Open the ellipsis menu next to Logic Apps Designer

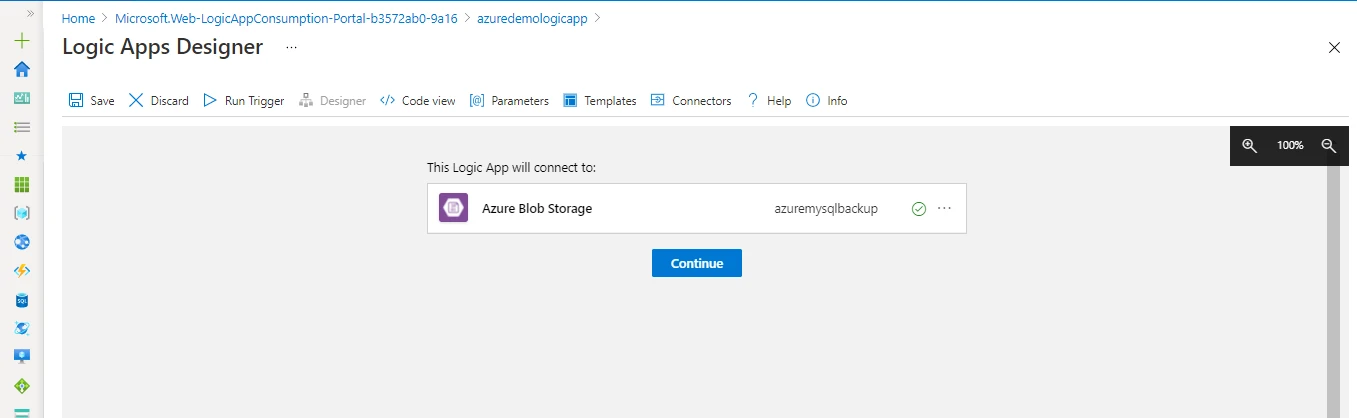click(x=291, y=47)
